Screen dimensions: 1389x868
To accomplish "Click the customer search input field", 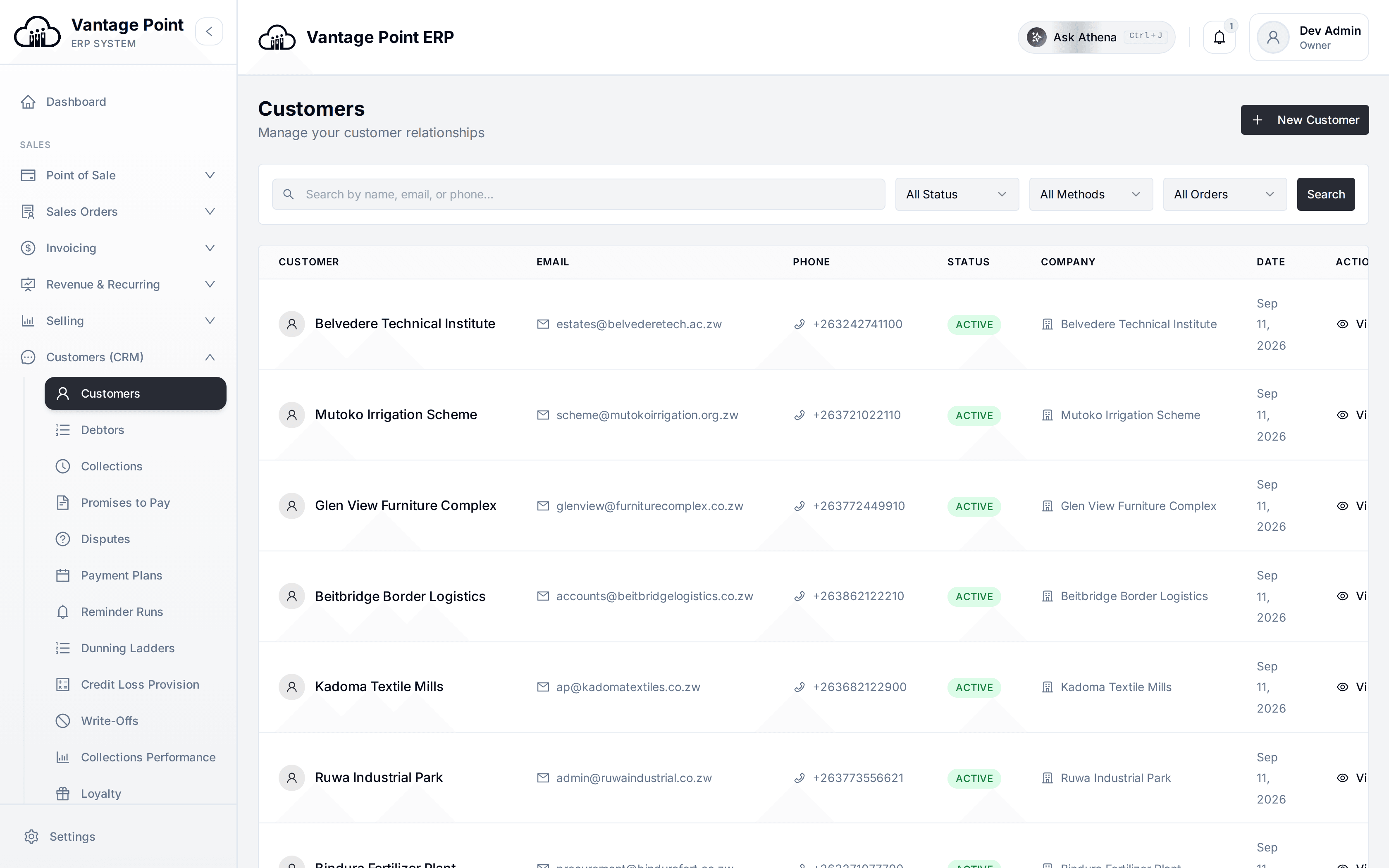I will click(x=579, y=195).
